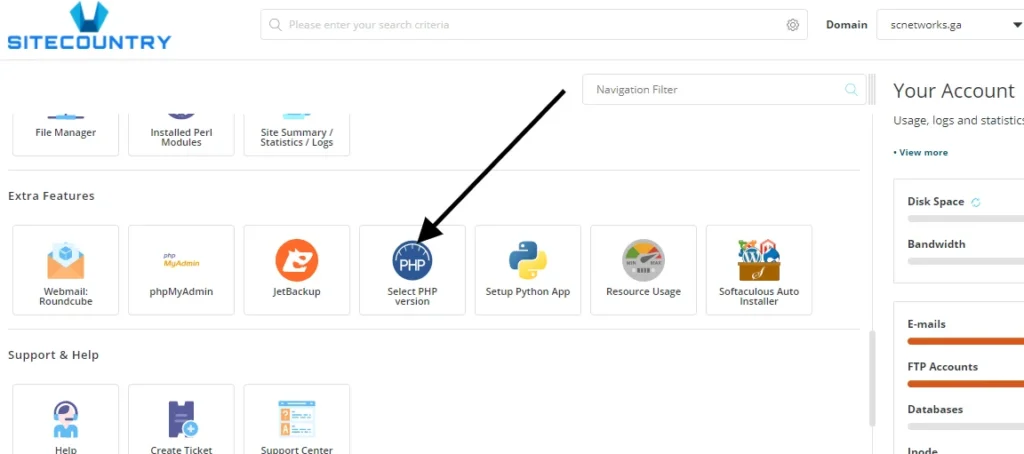Image resolution: width=1024 pixels, height=454 pixels.
Task: Open Support Center icon
Action: [x=296, y=419]
